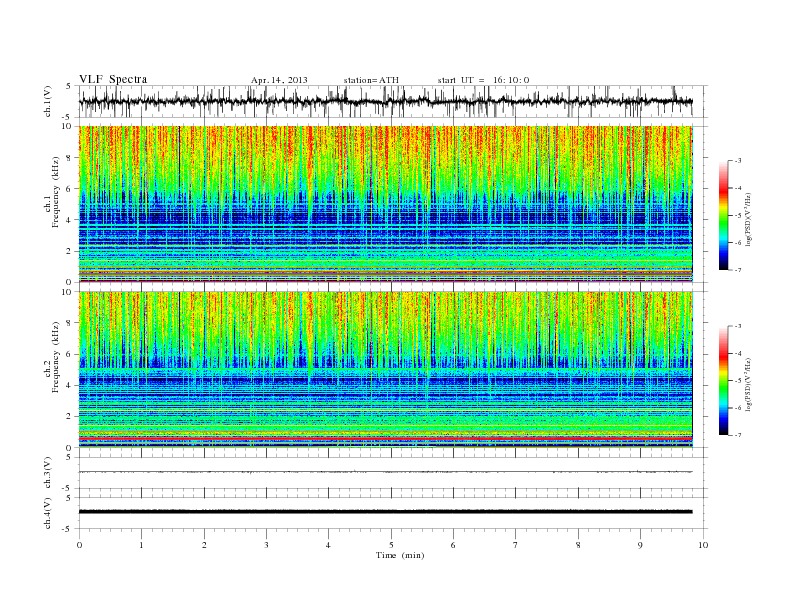The image size is (792, 612).
Task: Click the ch.2 PSD color bar
Action: point(723,381)
